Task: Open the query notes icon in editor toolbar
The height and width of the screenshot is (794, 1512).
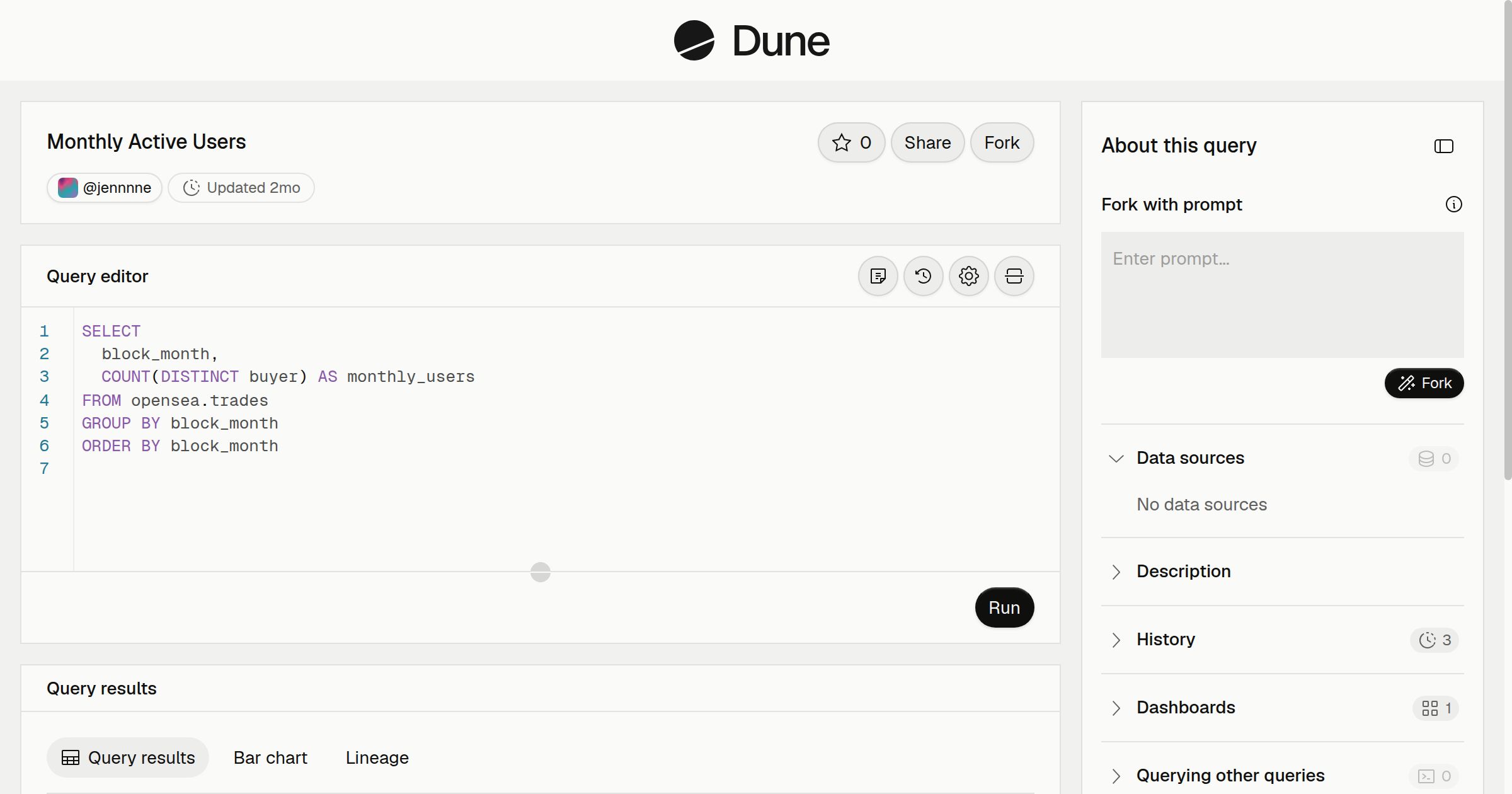Action: click(x=878, y=276)
